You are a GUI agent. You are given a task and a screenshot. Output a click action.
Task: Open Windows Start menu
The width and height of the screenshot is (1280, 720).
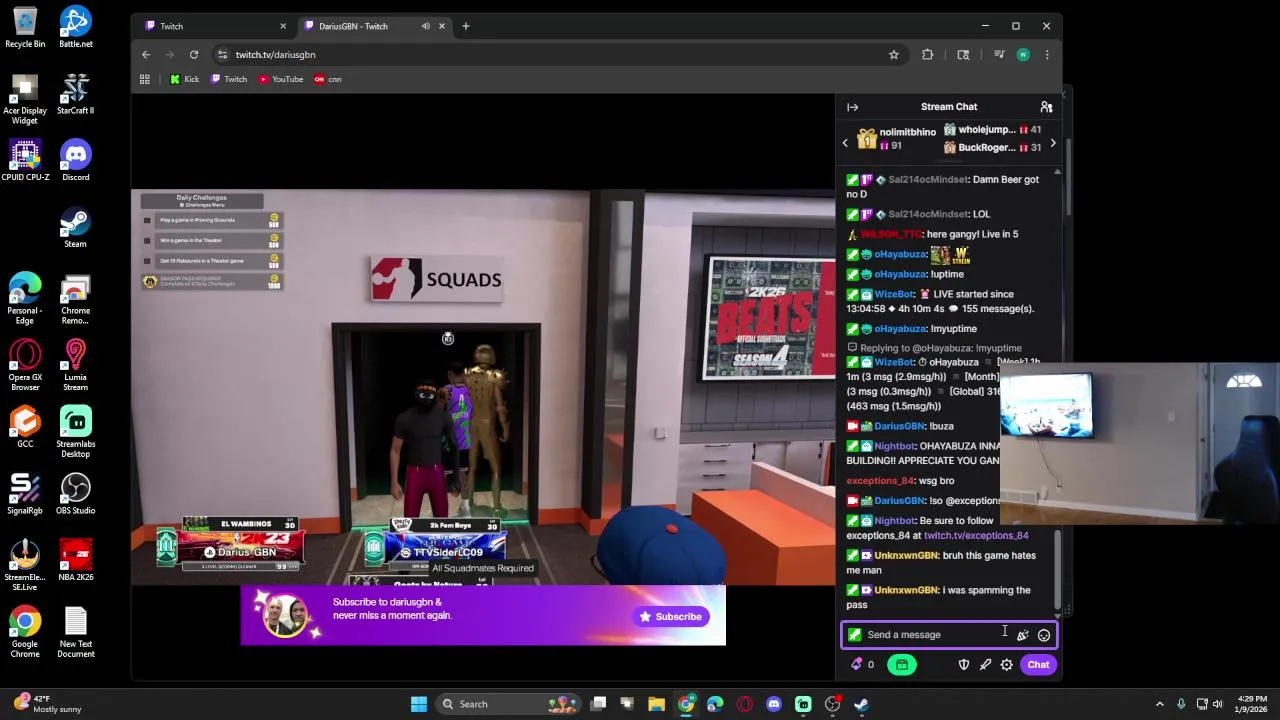click(419, 704)
